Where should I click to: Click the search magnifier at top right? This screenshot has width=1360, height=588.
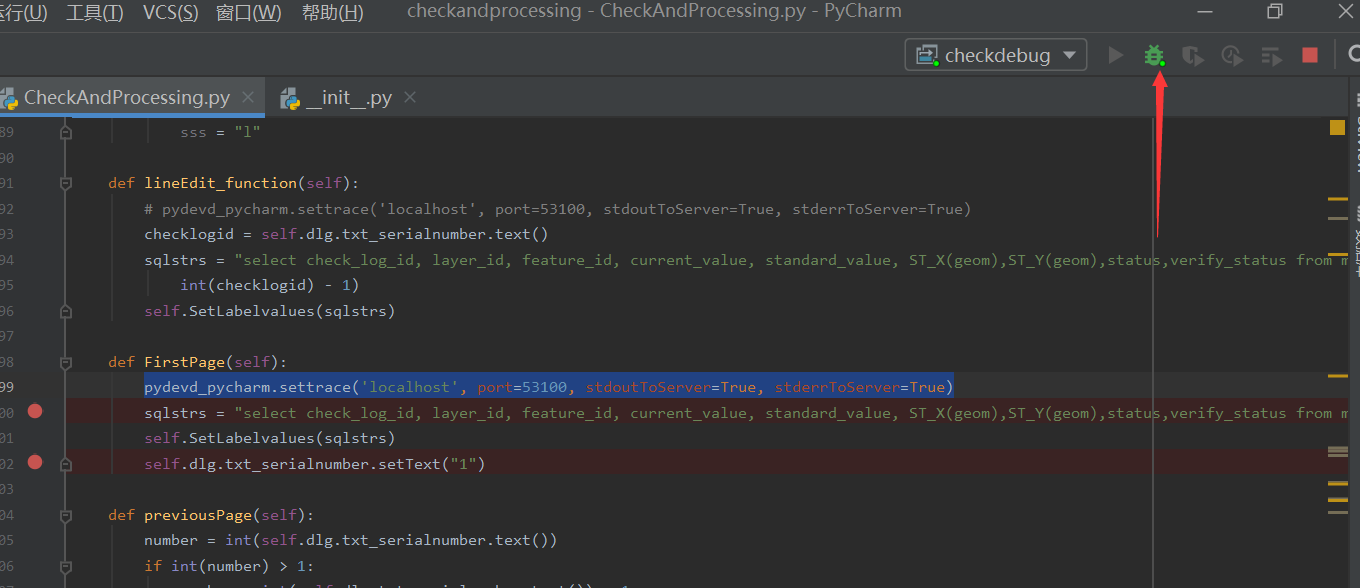point(1353,55)
